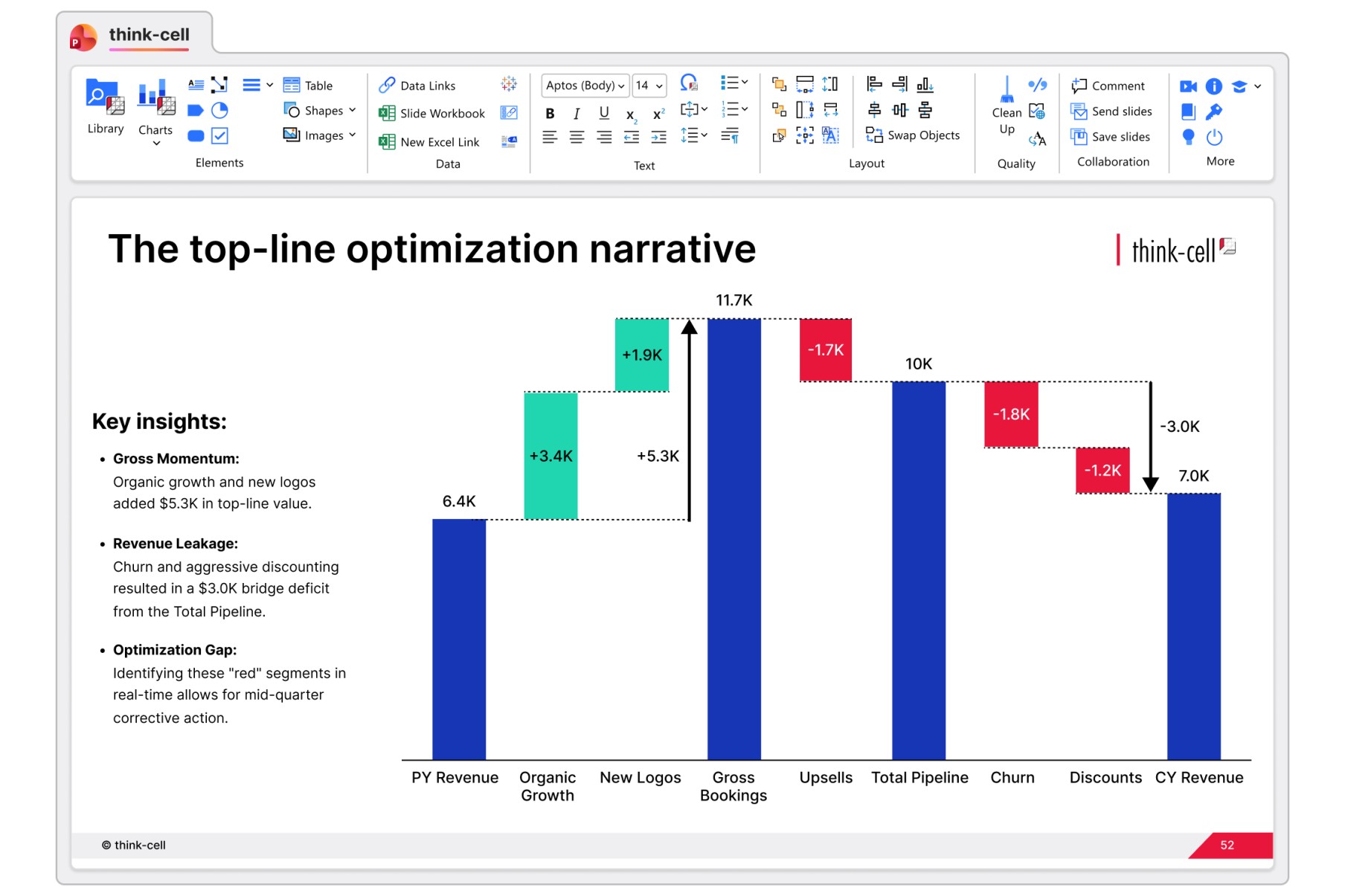Open the font size 14 dropdown

click(649, 86)
